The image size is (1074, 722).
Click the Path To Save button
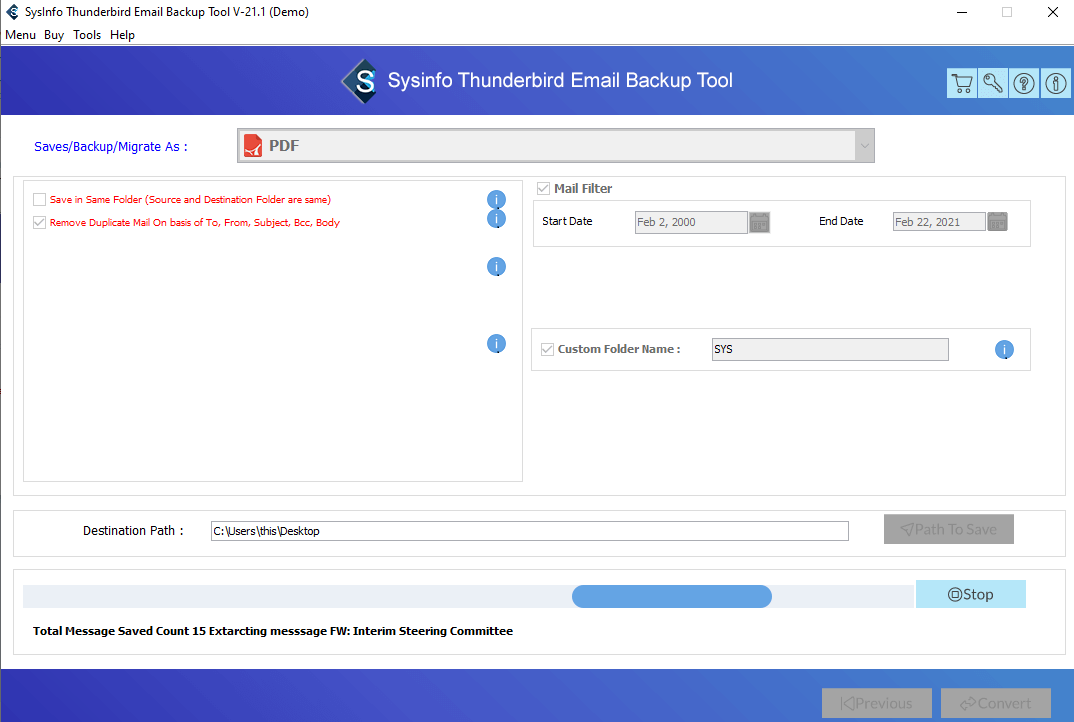point(949,530)
